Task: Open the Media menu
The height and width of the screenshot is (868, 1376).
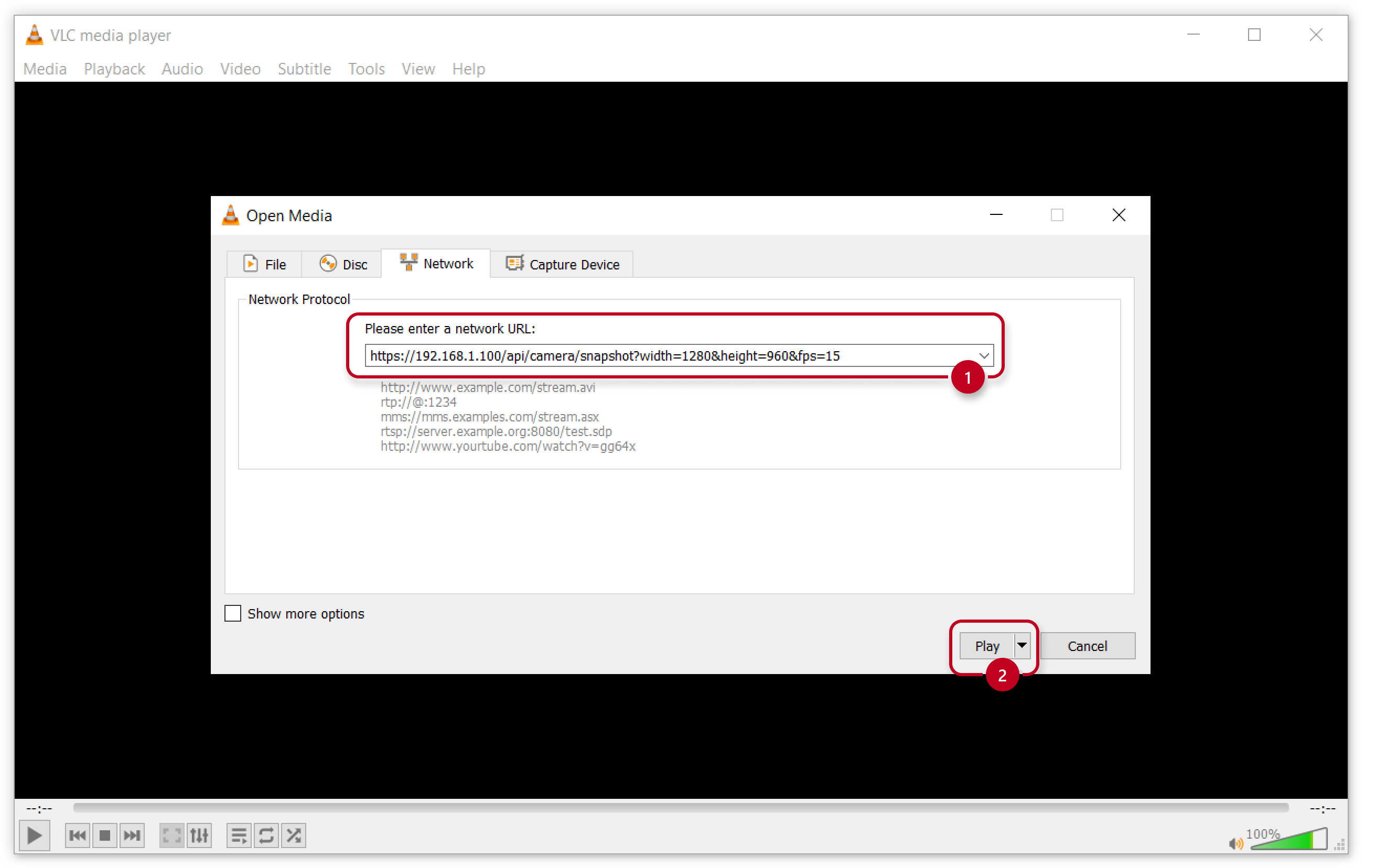Action: pos(45,69)
